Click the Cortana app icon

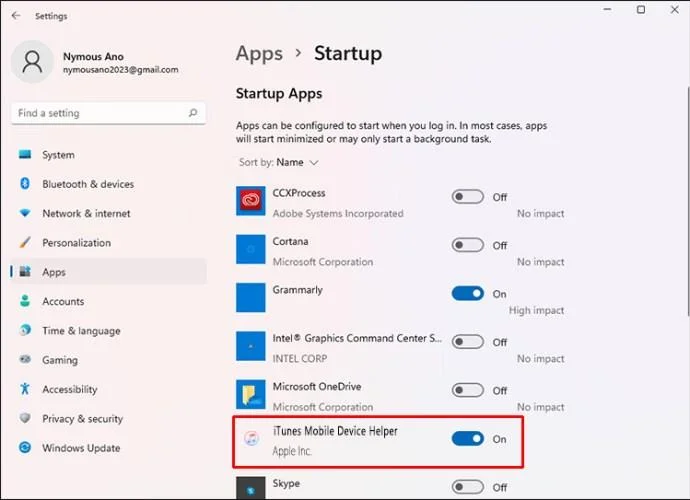250,249
